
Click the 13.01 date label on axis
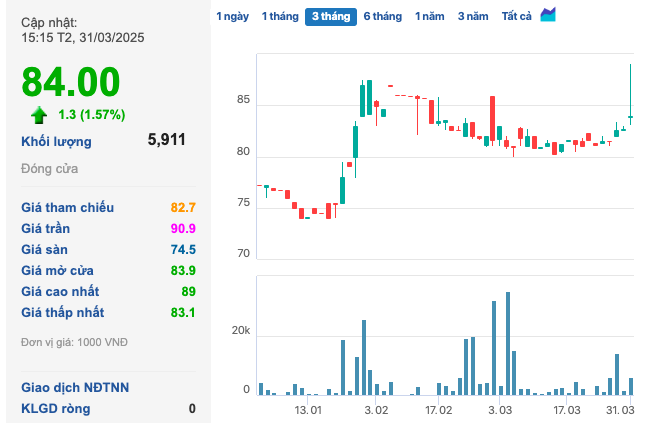tap(307, 410)
